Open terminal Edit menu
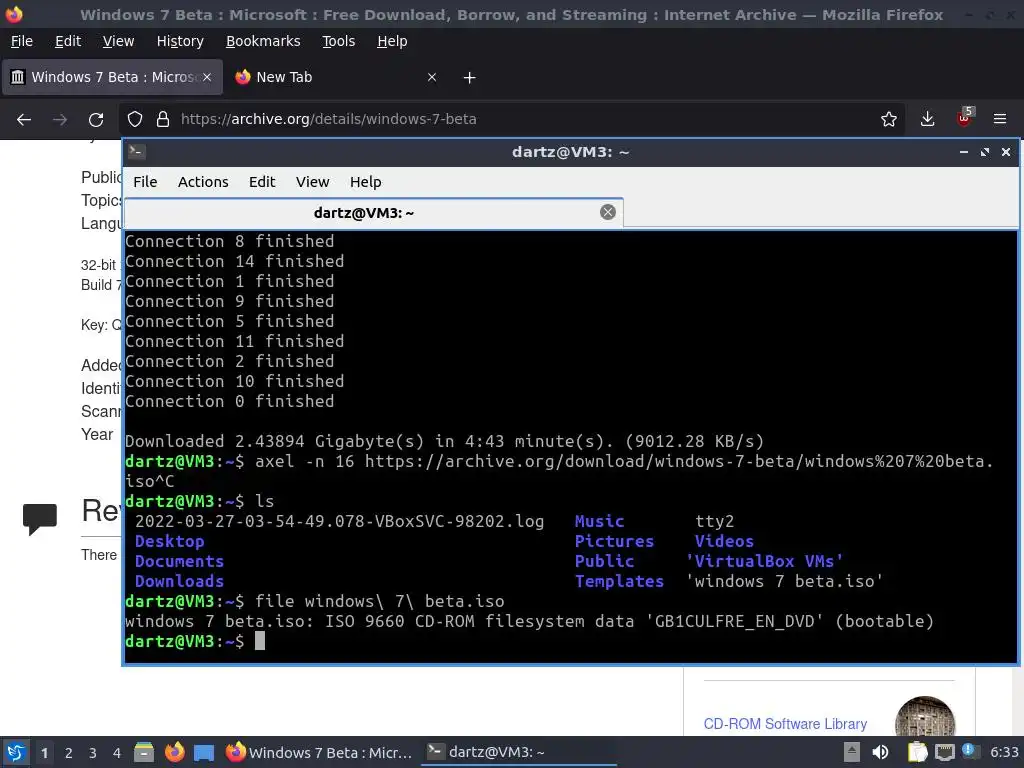1024x768 pixels. tap(262, 182)
